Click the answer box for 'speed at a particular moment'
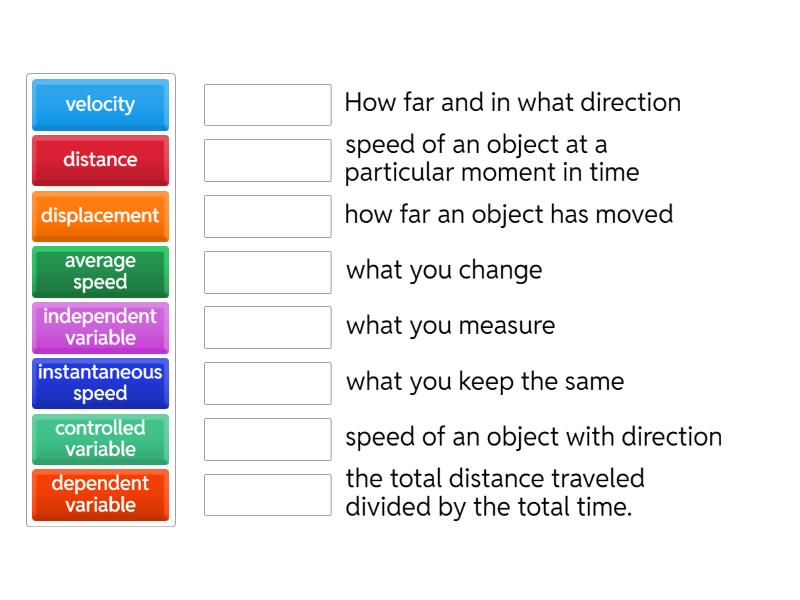The image size is (800, 600). pyautogui.click(x=266, y=159)
